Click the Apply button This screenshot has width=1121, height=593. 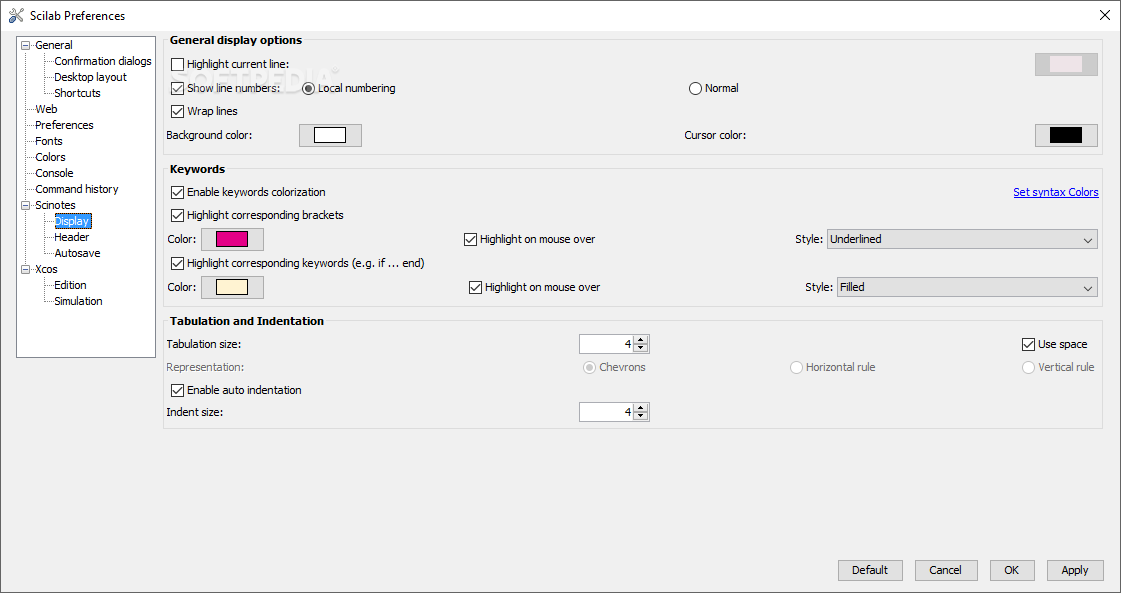(1075, 570)
